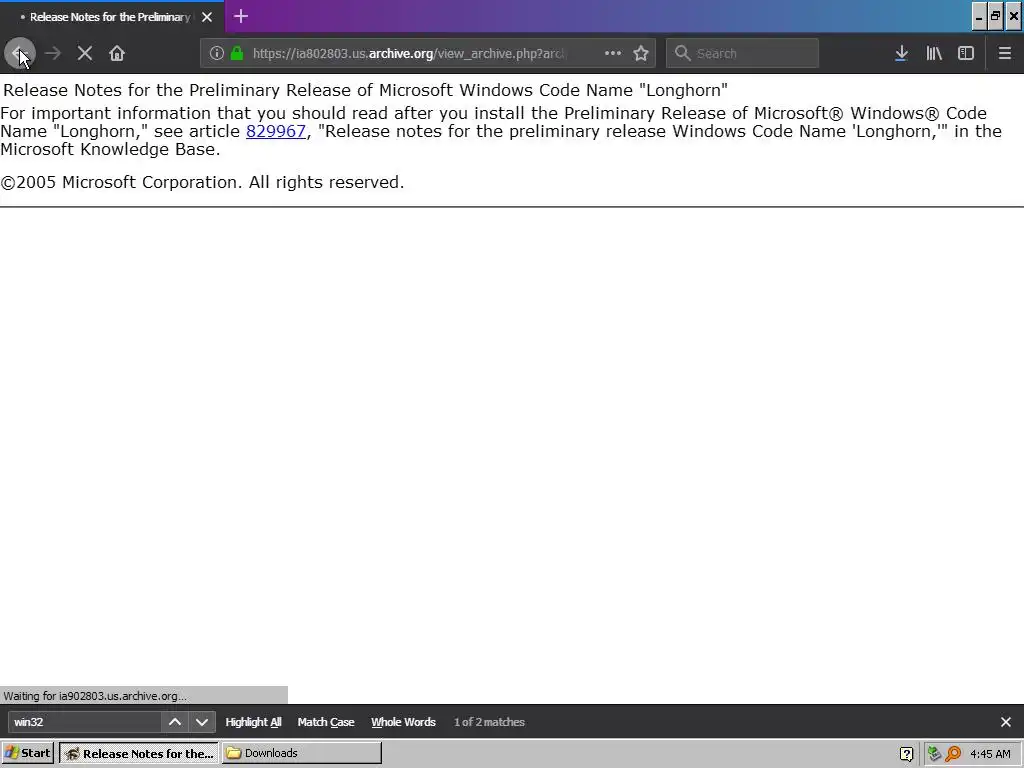Click the Release Notes page heading text
The height and width of the screenshot is (768, 1024).
tap(366, 90)
